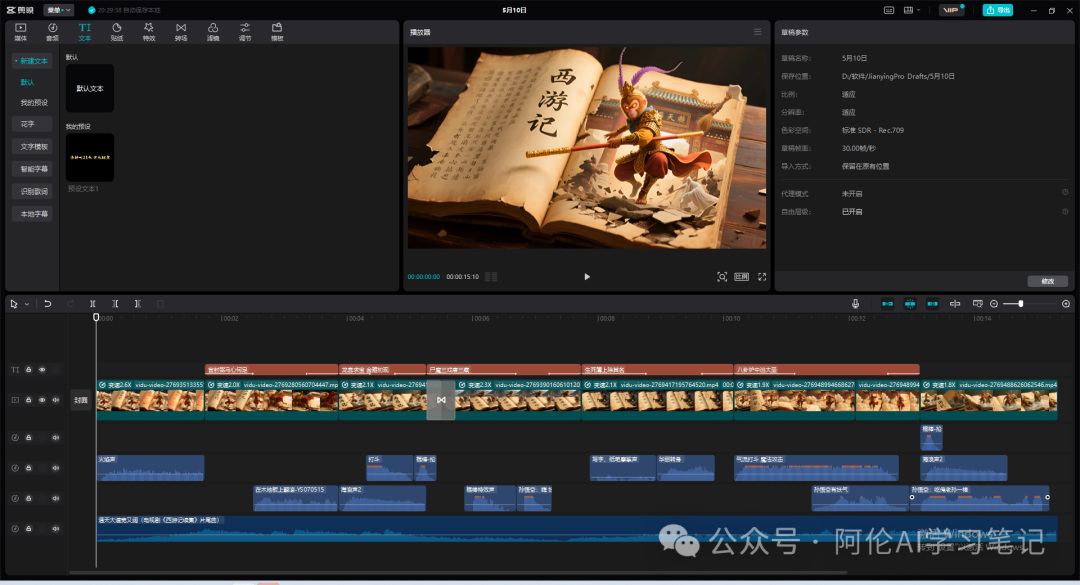Open the 智能字幕 smart captions category
The width and height of the screenshot is (1080, 585).
[32, 169]
